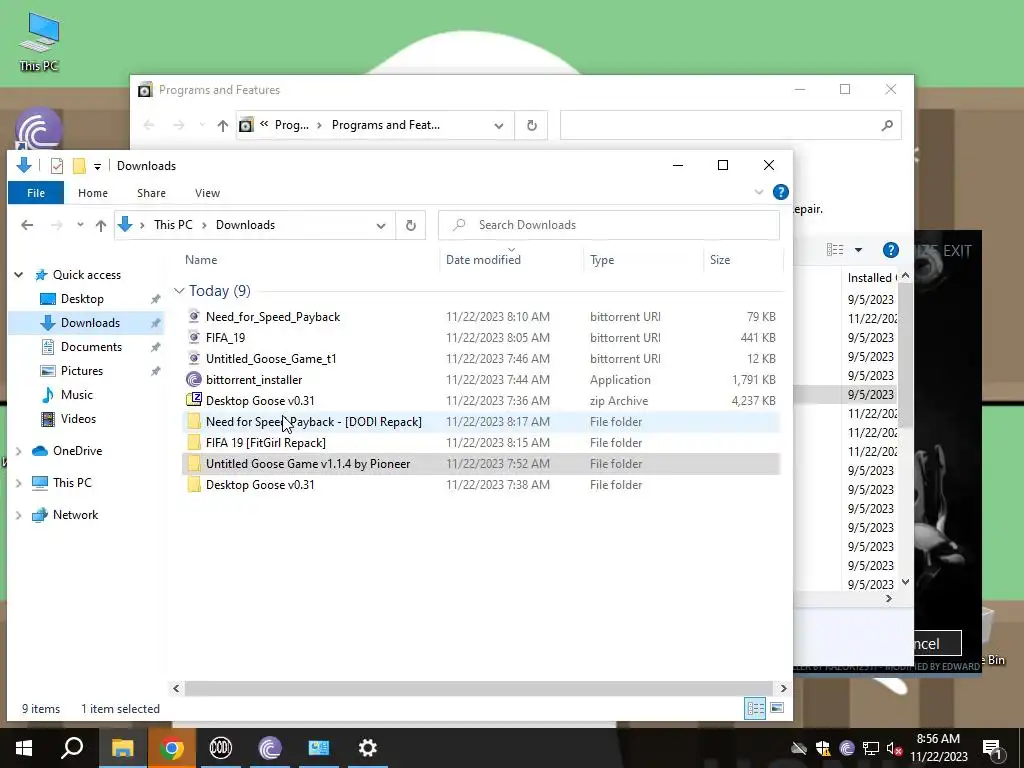Expand the This PC tree node

pyautogui.click(x=19, y=483)
